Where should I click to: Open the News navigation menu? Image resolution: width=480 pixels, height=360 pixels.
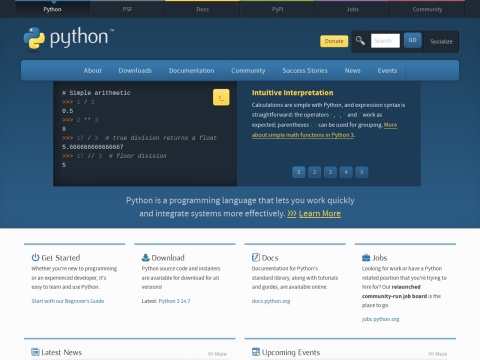(x=353, y=70)
